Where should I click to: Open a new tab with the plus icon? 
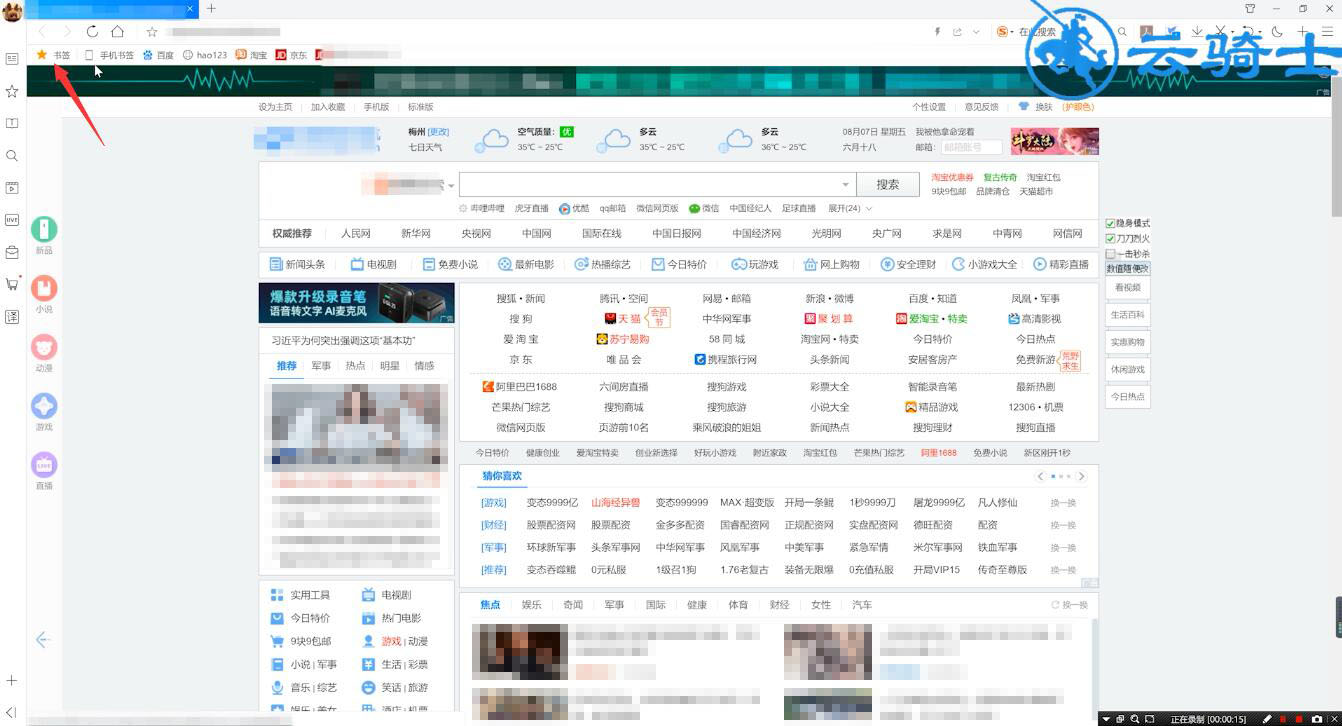pos(211,8)
